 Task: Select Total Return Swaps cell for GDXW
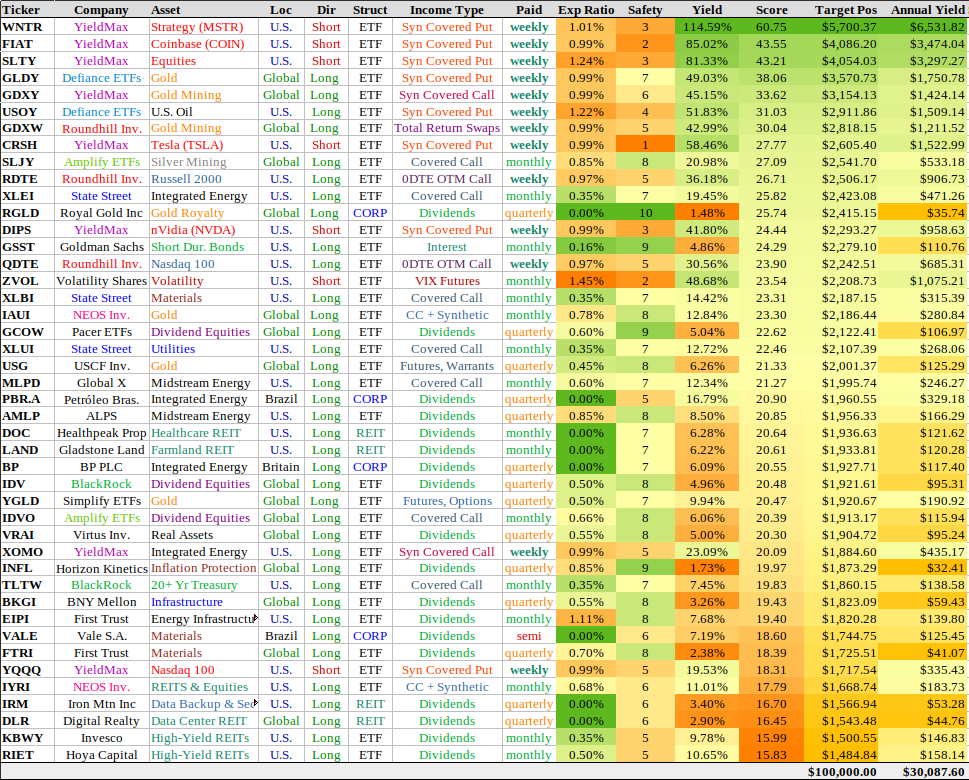447,128
